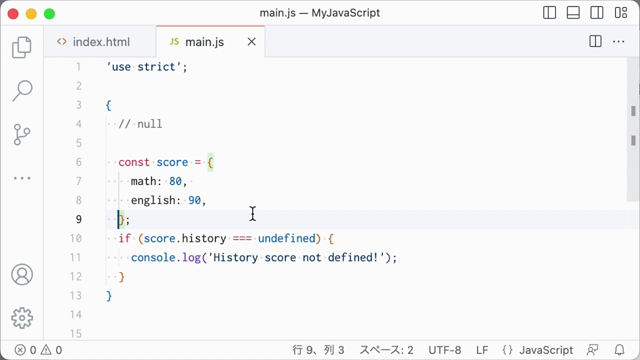
Task: Click the 'use strict' string on line 1
Action: pyautogui.click(x=143, y=67)
